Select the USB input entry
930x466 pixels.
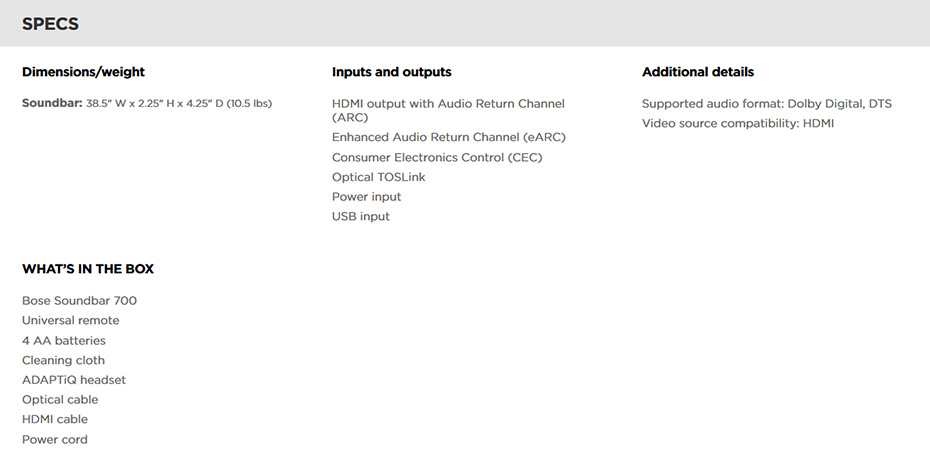[361, 216]
